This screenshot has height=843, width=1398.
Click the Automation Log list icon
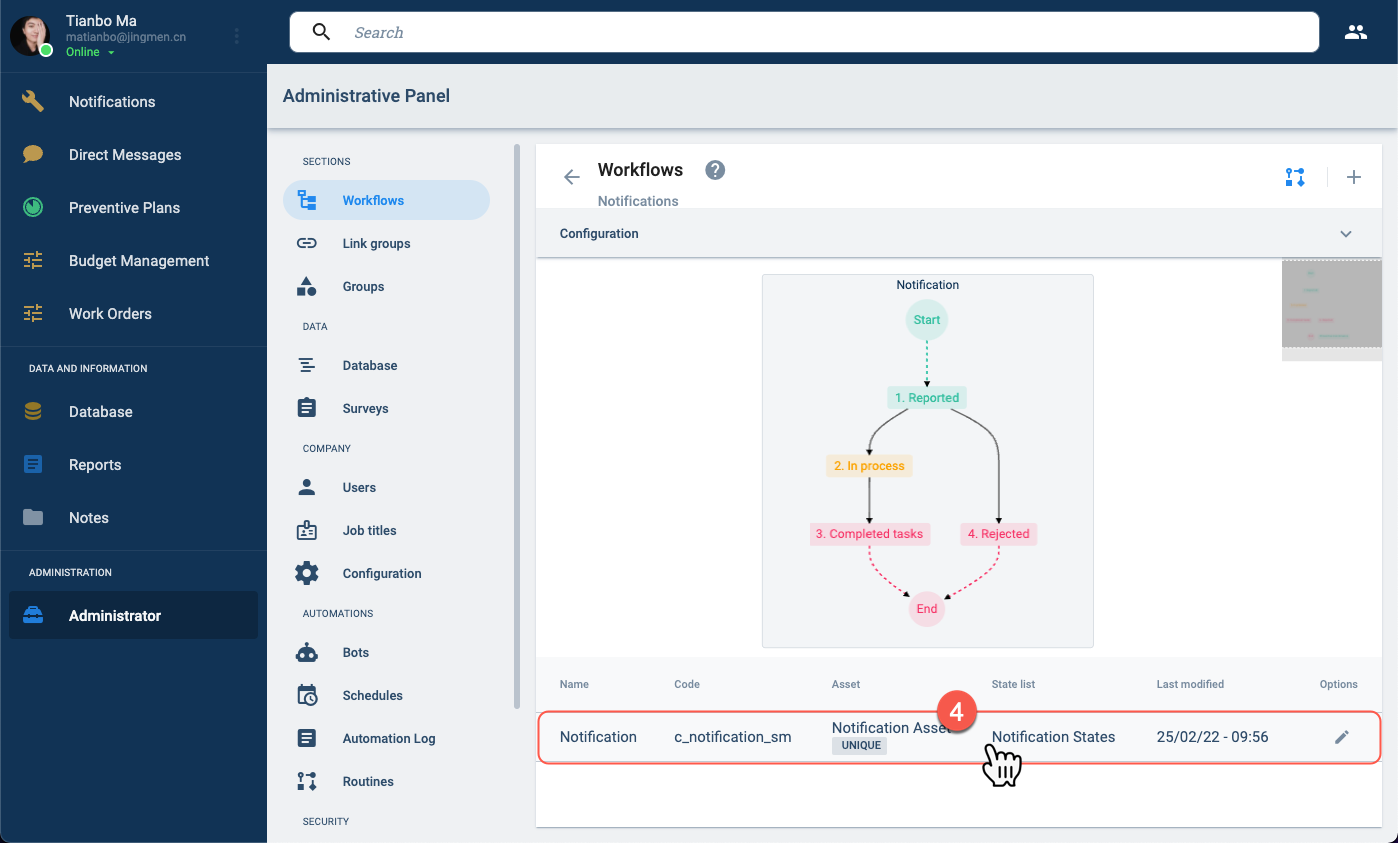[x=307, y=738]
